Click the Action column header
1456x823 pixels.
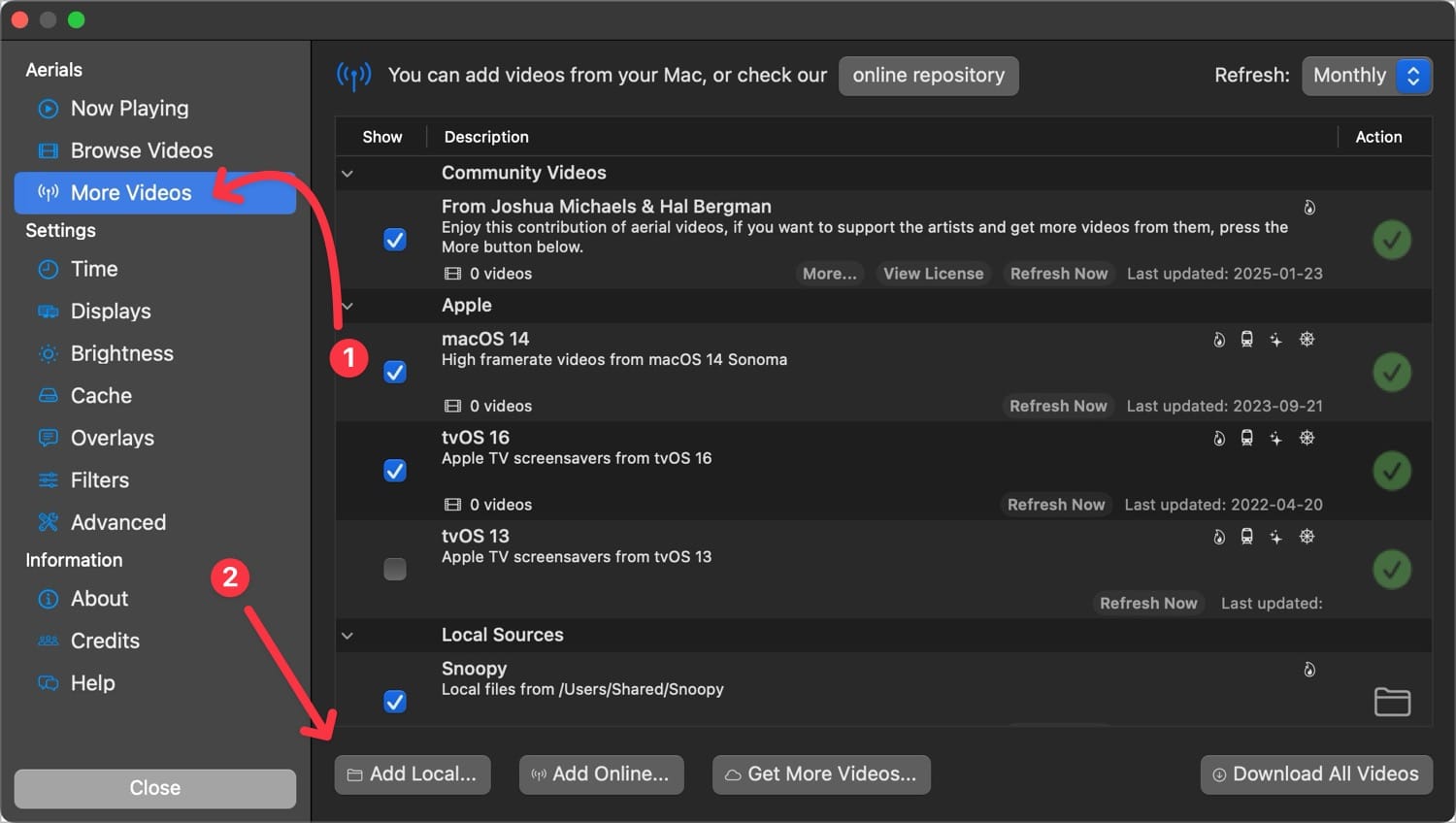pos(1378,137)
